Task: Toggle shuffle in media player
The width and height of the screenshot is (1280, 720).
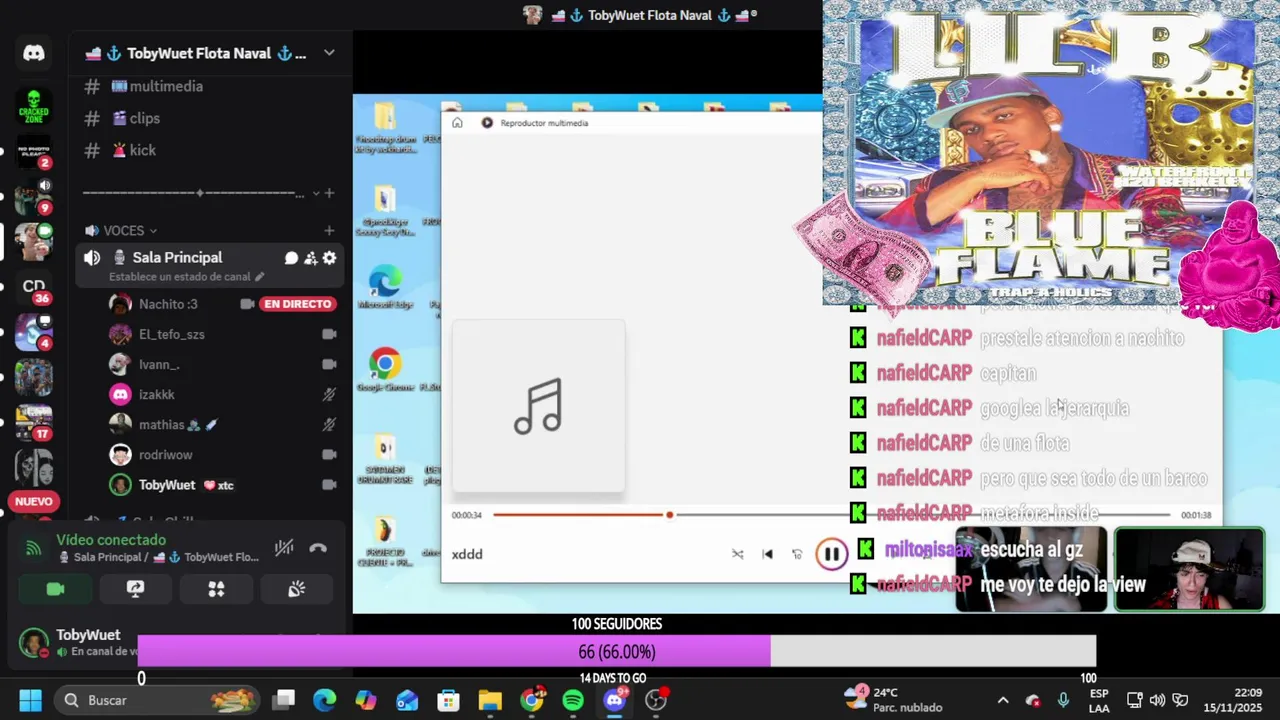Action: (738, 554)
